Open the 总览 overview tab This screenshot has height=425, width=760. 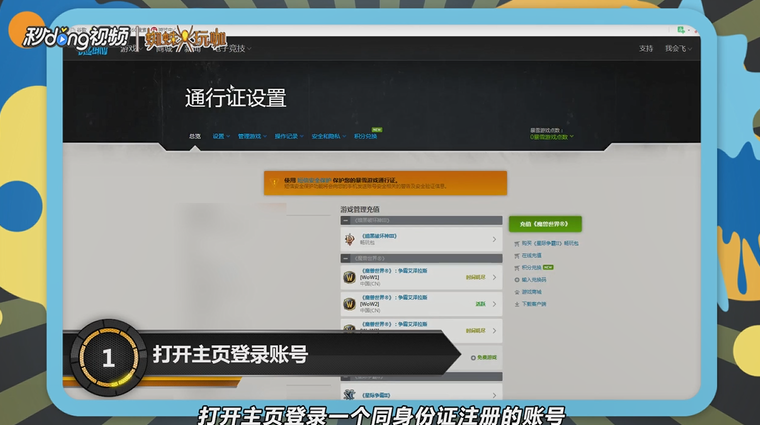[x=195, y=136]
